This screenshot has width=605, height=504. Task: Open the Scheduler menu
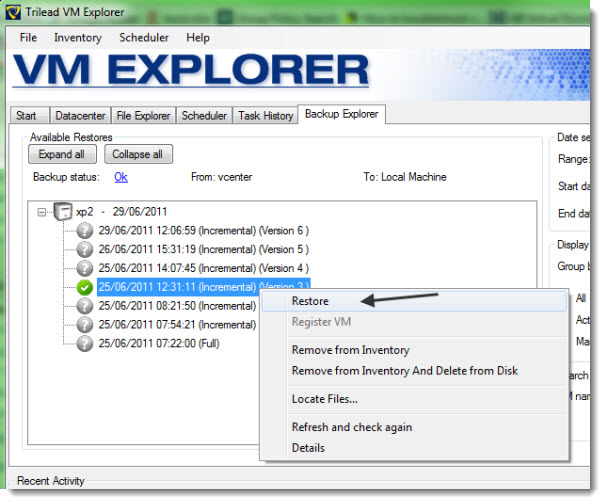[144, 37]
